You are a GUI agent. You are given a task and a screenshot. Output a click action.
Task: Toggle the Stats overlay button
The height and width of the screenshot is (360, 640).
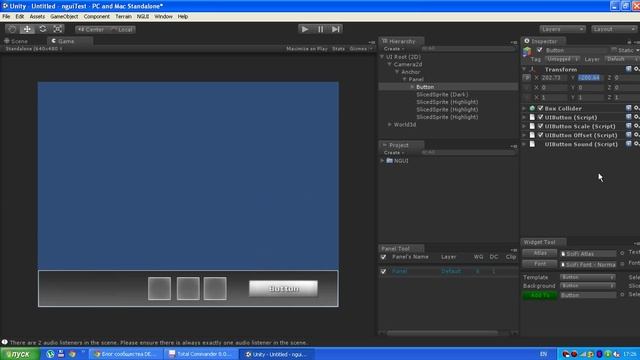point(338,49)
